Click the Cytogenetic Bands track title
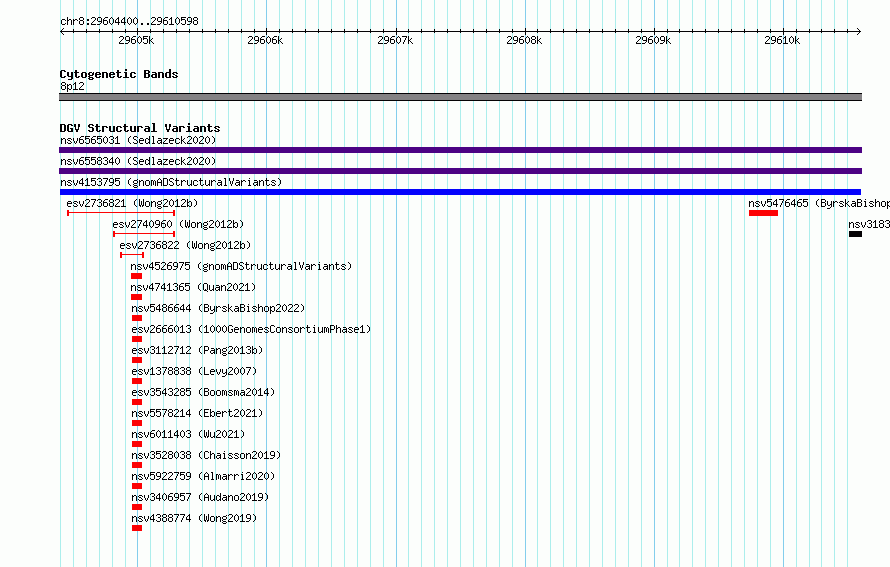 pos(119,74)
